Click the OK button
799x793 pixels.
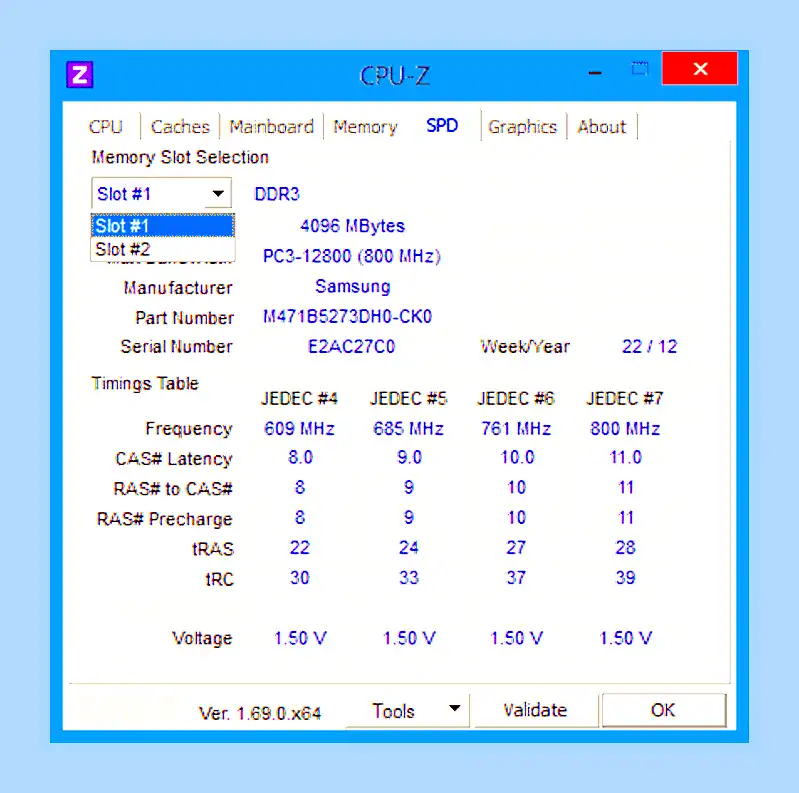tap(663, 710)
